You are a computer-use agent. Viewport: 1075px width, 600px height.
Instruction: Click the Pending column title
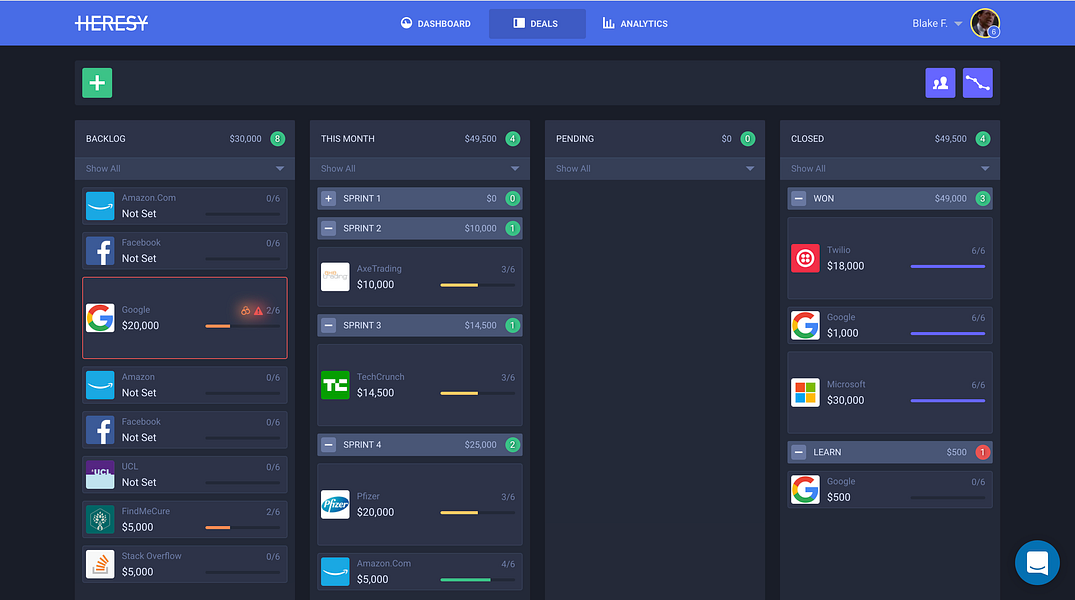[575, 139]
